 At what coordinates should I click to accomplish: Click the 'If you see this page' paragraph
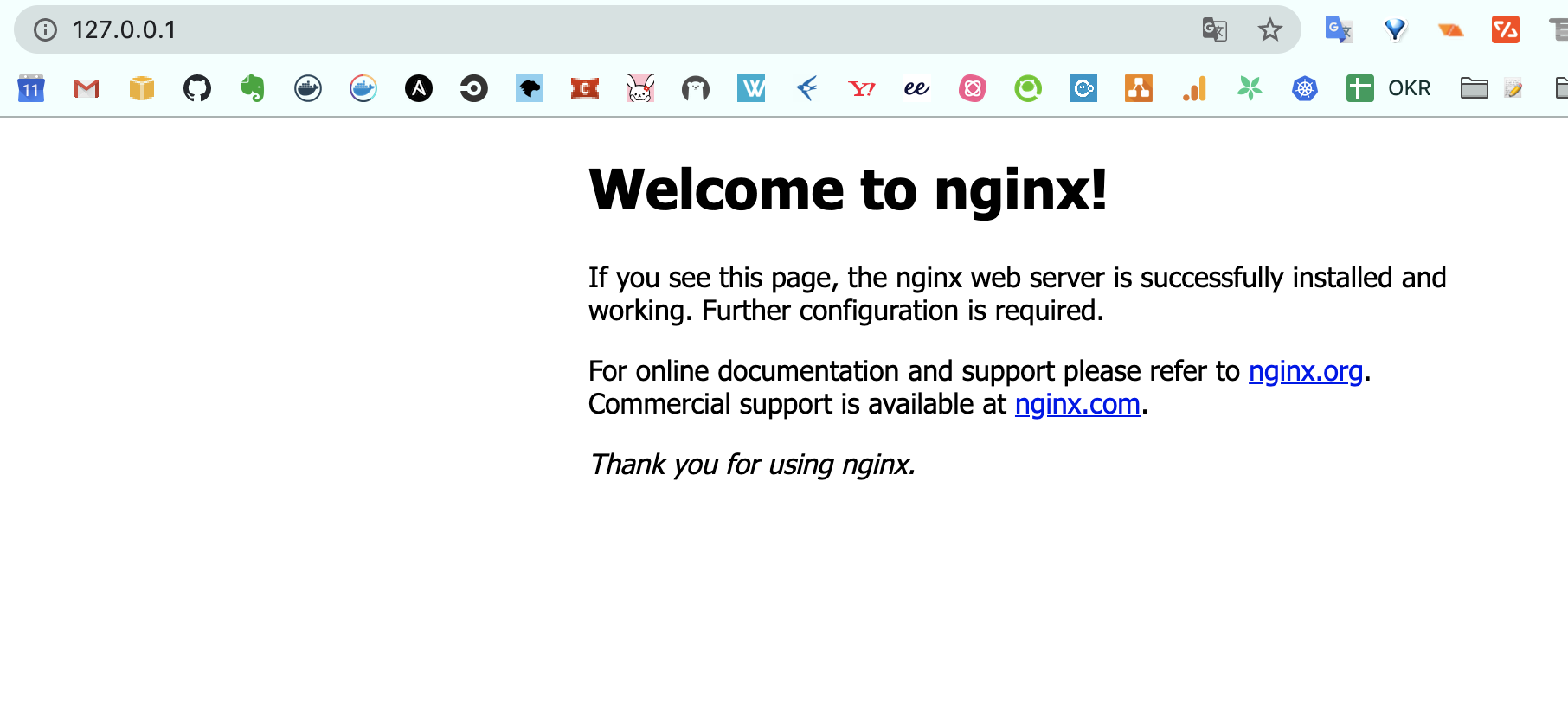[1018, 294]
